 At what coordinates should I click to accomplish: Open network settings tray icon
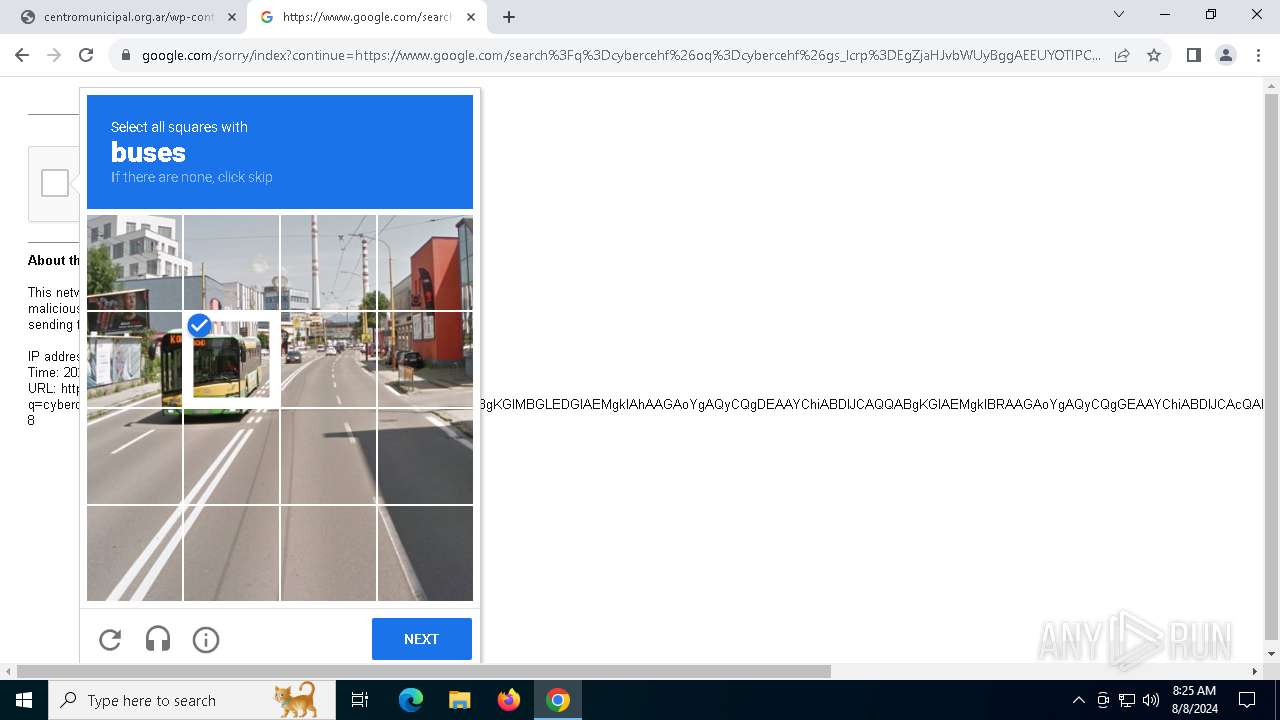click(1127, 700)
